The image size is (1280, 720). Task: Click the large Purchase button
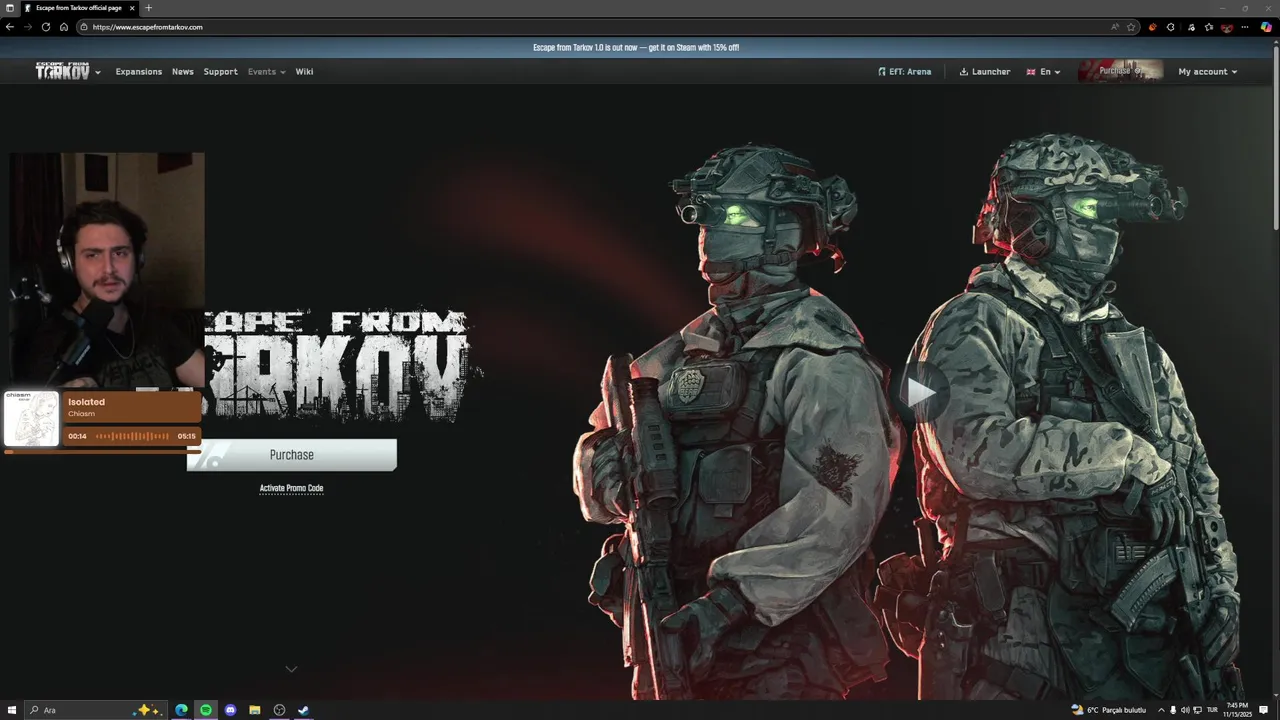coord(292,455)
